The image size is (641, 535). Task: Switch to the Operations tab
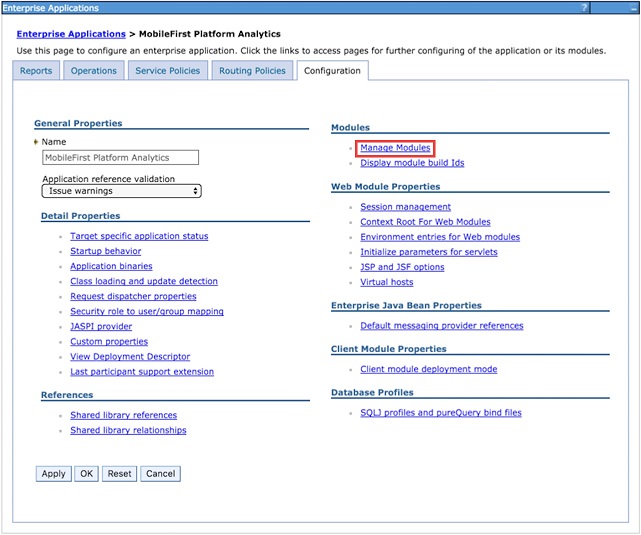[94, 71]
